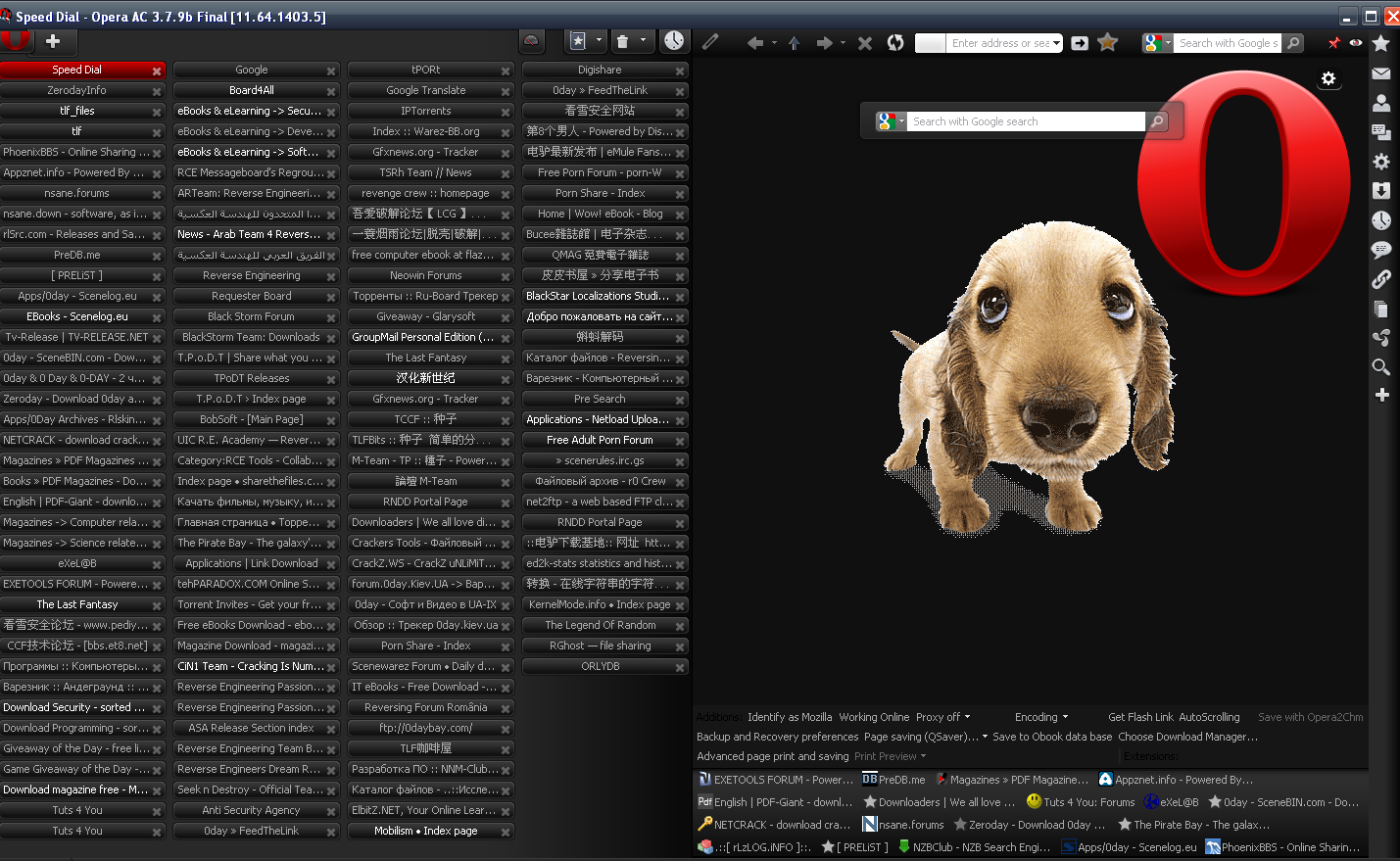Open the Windows panel icon in sidebar
Viewport: 1400px width, 861px height.
[x=1381, y=132]
